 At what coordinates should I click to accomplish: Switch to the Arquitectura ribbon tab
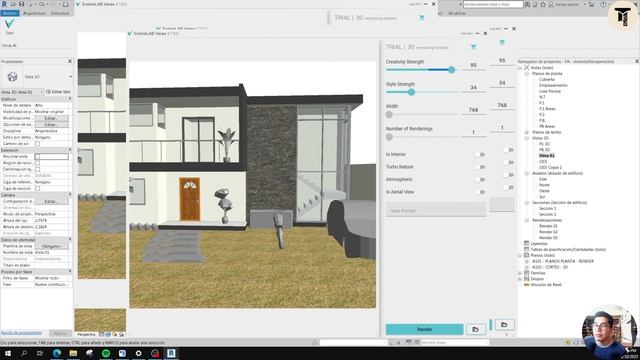click(x=34, y=13)
